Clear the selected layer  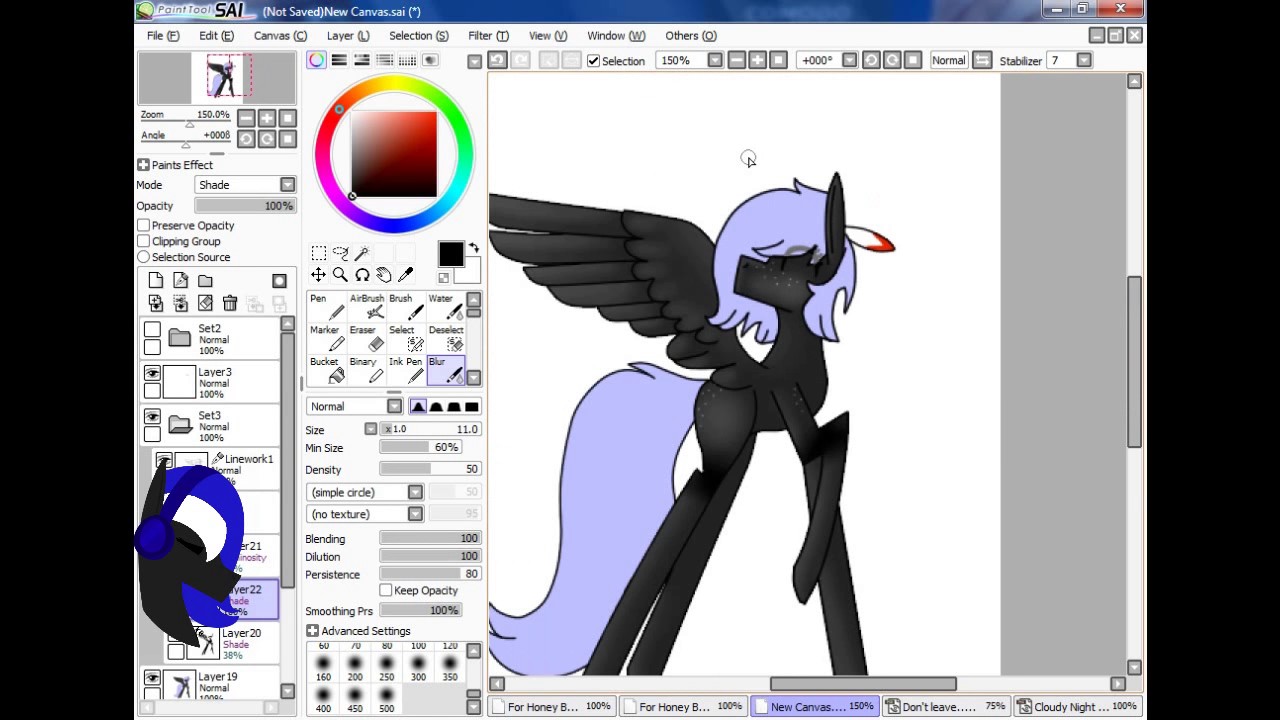point(205,304)
